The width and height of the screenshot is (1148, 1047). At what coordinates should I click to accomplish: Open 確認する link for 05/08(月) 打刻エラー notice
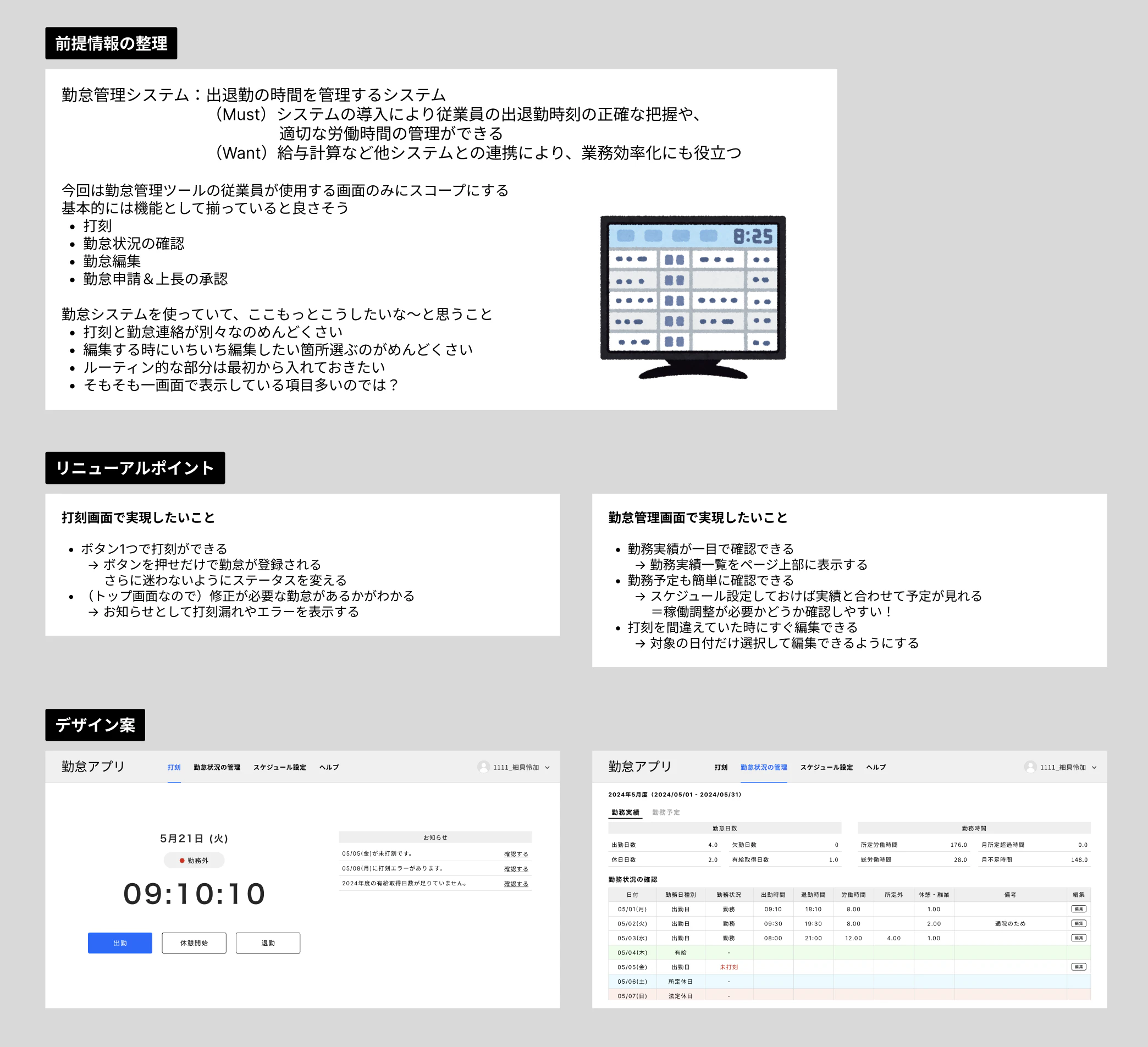tap(516, 869)
